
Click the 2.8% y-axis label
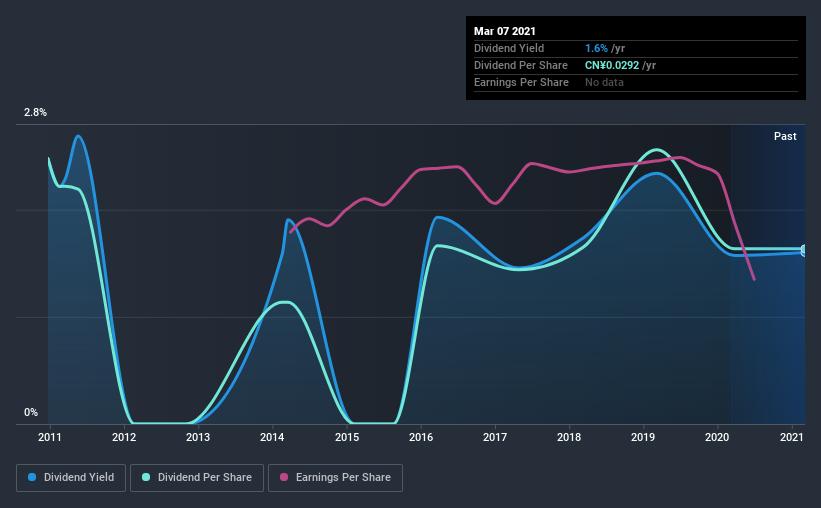click(x=35, y=113)
